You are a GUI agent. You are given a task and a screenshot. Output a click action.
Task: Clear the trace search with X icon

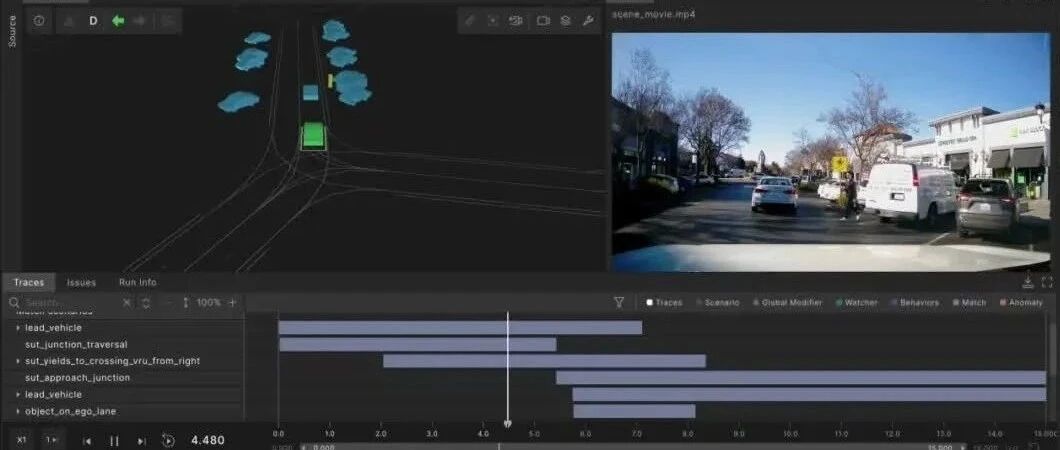[126, 303]
